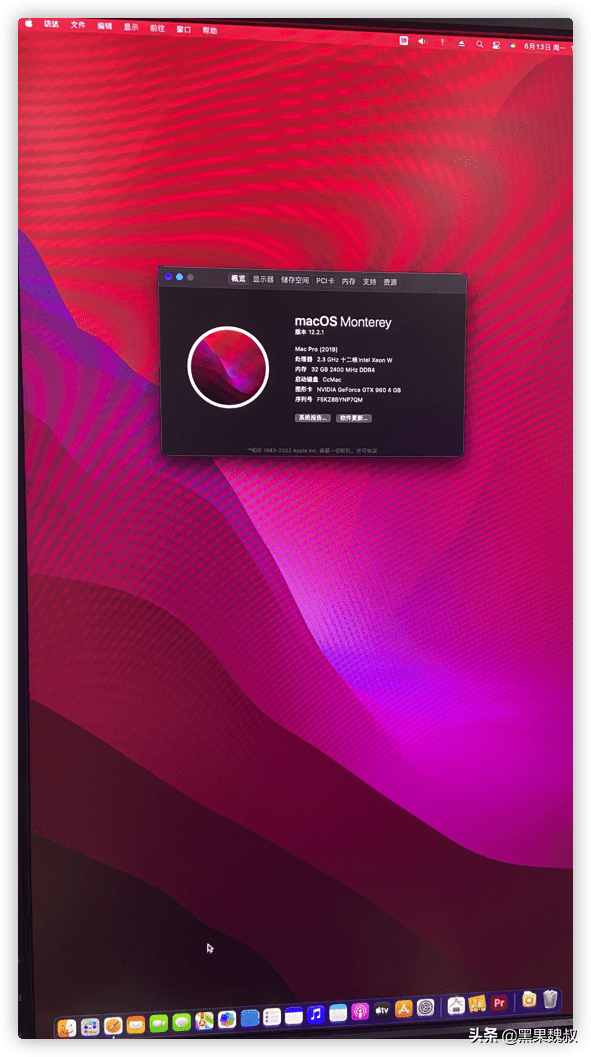
Task: Launch the Music app from Dock
Action: 315,1014
